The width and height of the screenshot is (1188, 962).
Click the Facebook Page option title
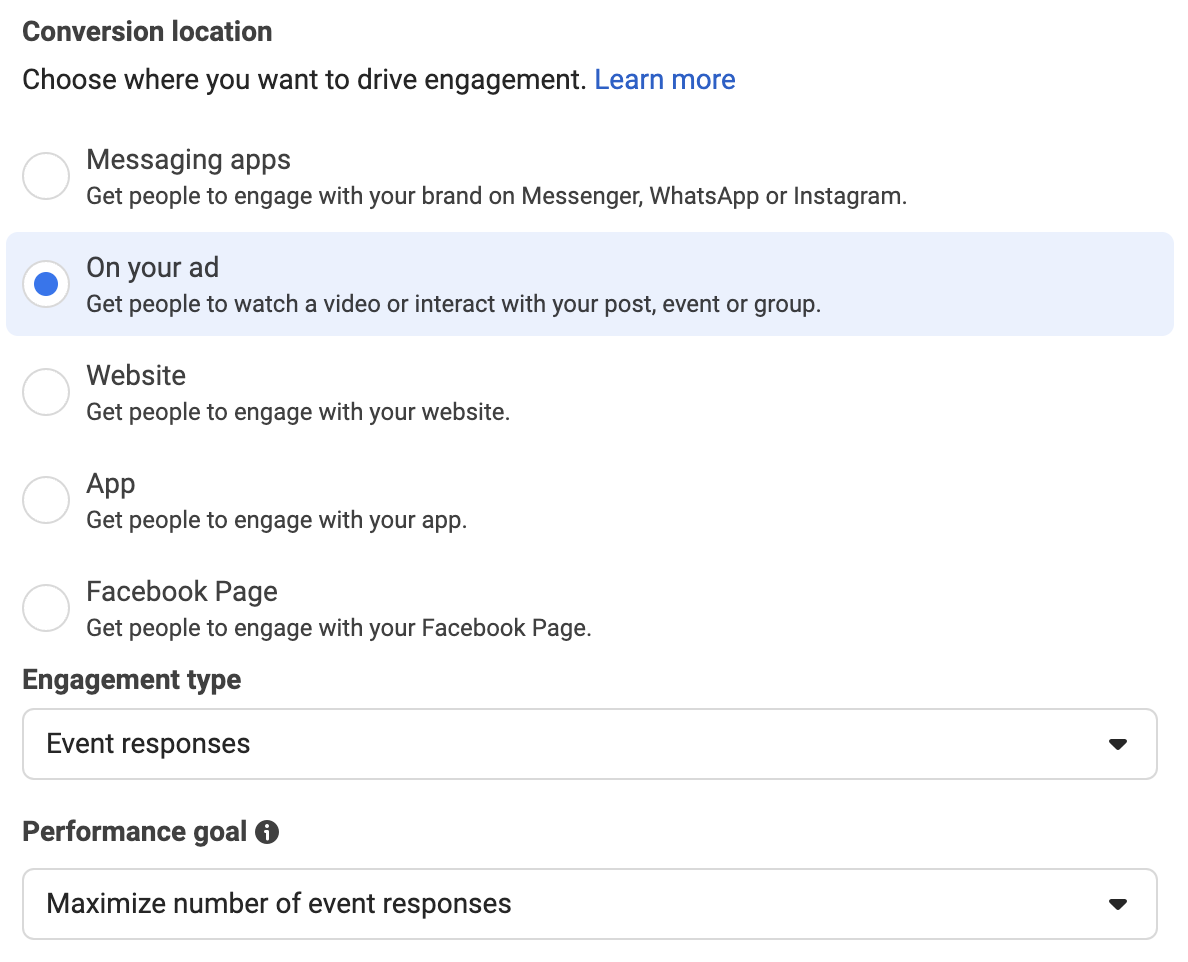[x=182, y=592]
